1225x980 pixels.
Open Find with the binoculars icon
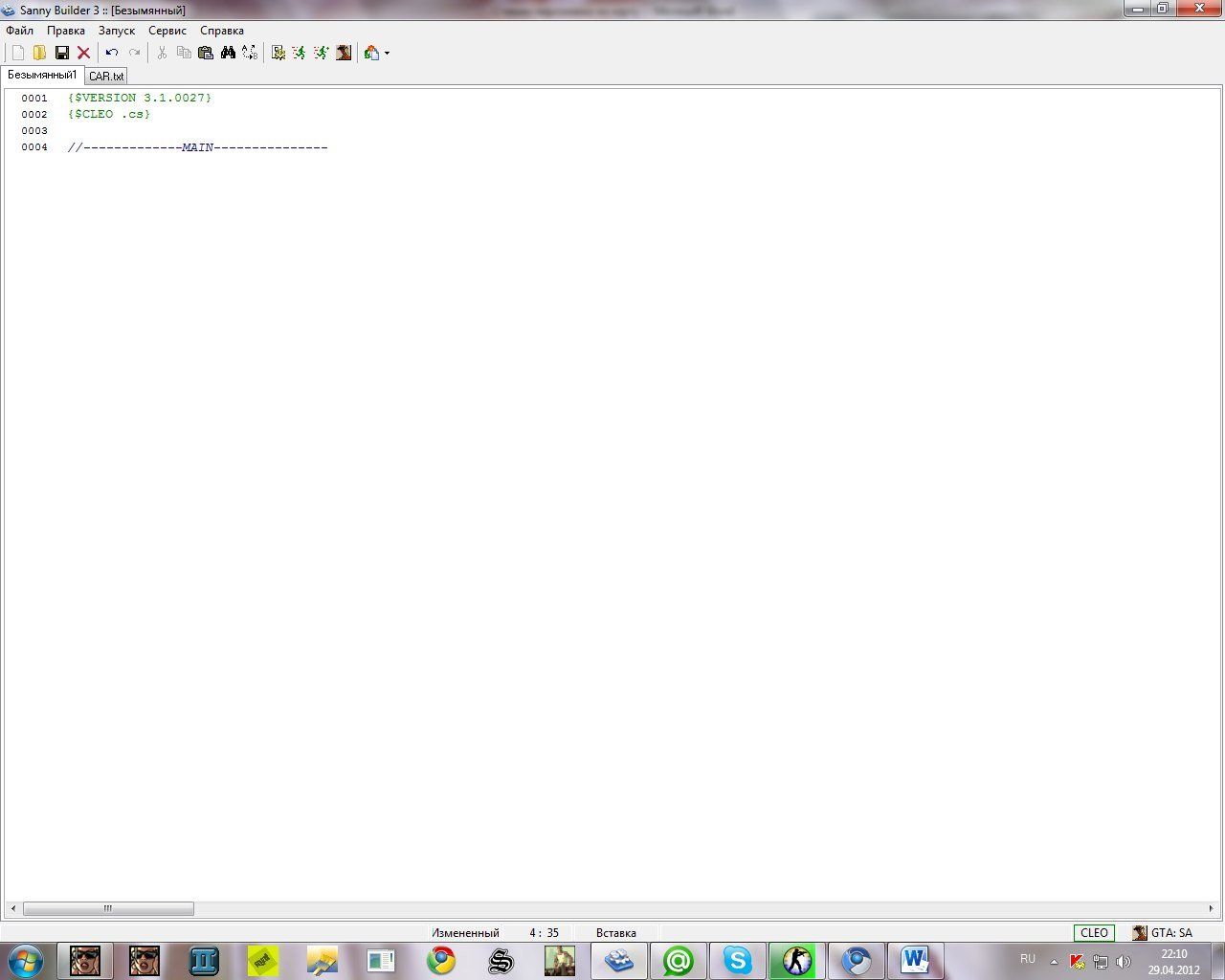(228, 53)
